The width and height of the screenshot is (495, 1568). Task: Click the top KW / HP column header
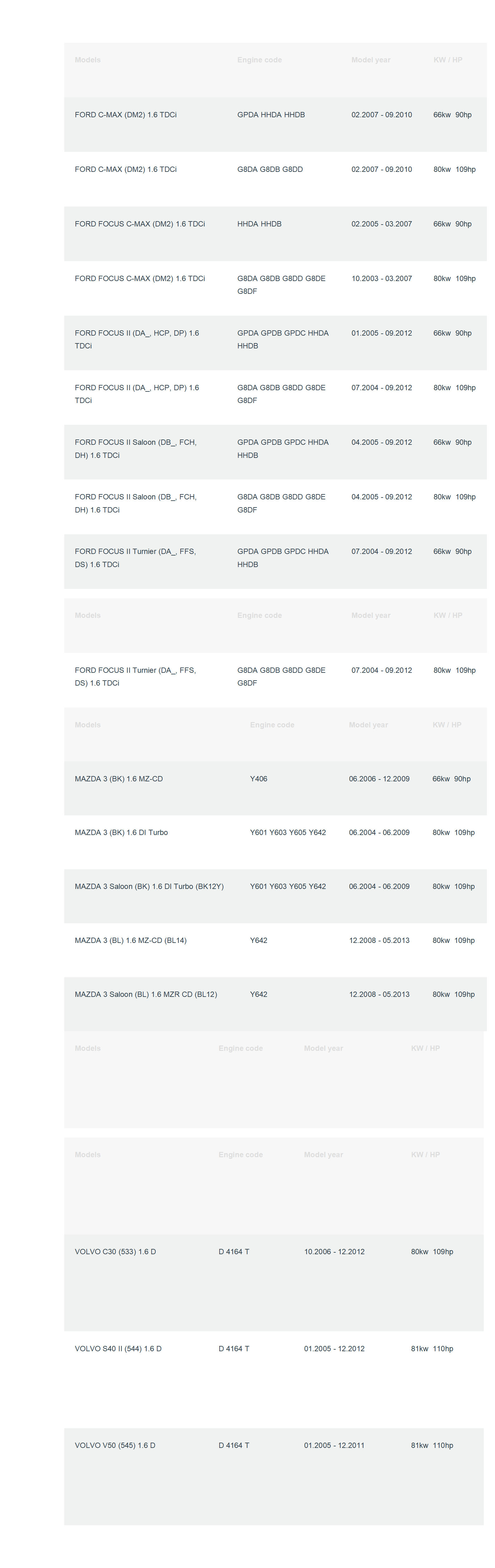(448, 60)
